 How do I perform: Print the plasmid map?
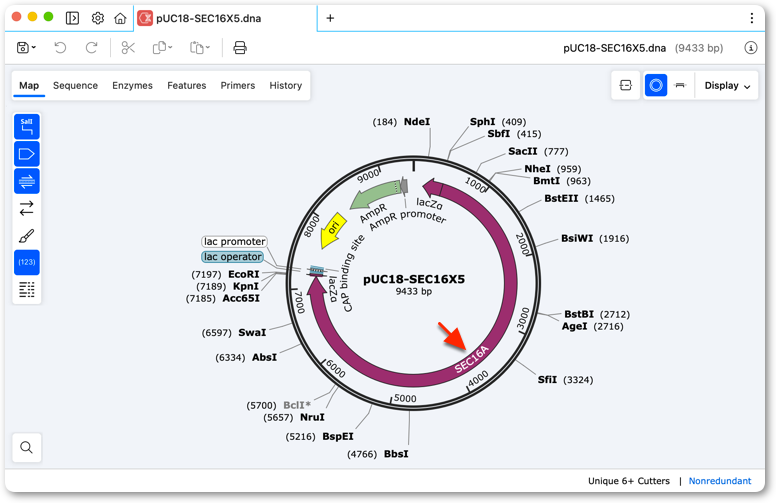point(240,48)
